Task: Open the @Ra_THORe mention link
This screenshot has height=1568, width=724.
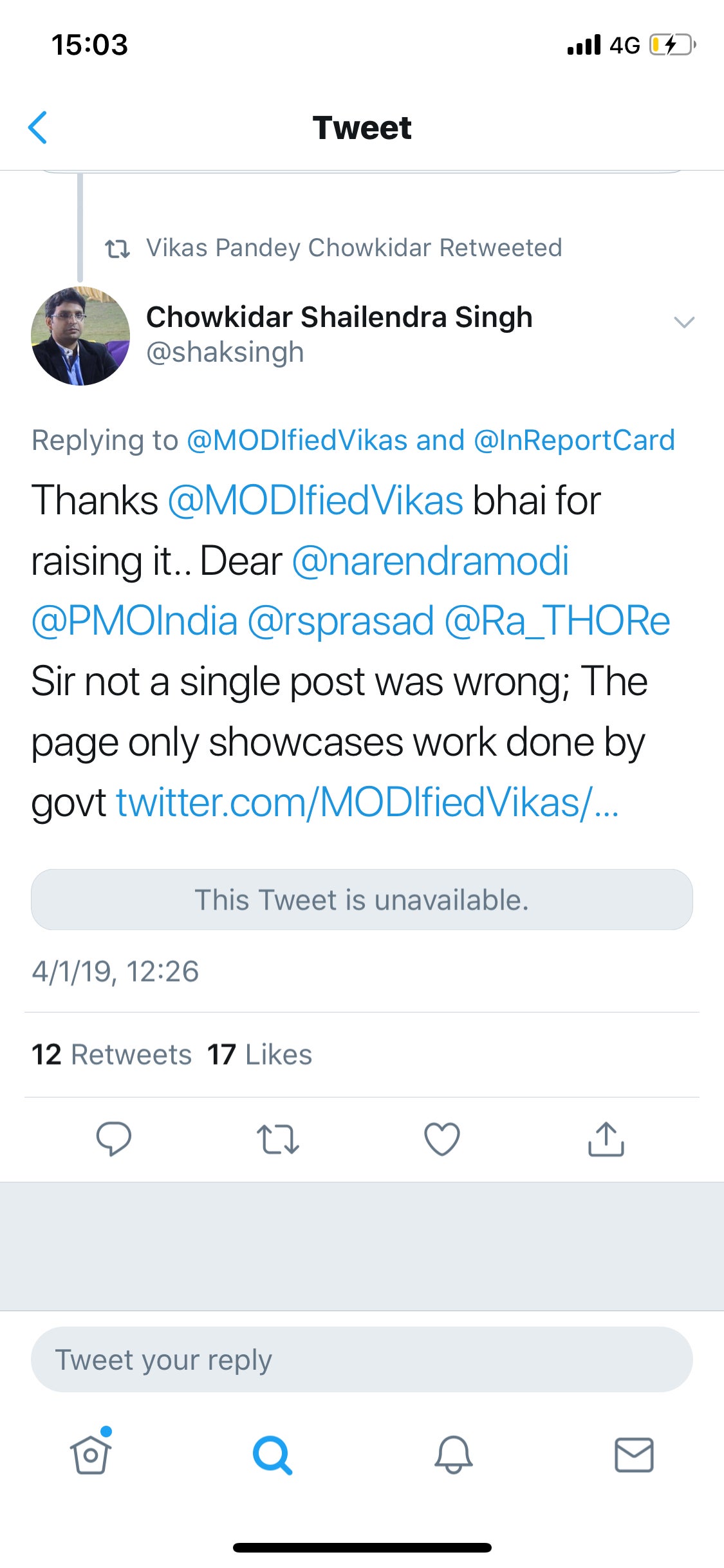Action: click(x=557, y=621)
